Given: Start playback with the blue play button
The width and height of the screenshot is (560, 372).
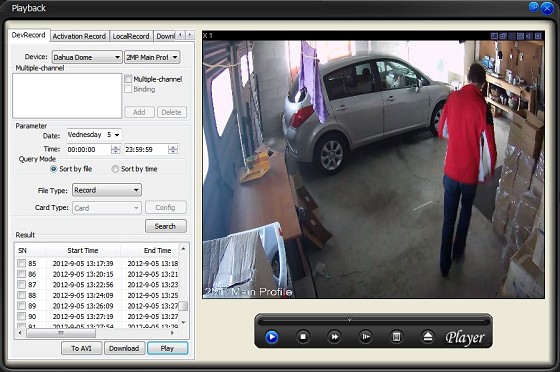Looking at the screenshot, I should coord(271,337).
